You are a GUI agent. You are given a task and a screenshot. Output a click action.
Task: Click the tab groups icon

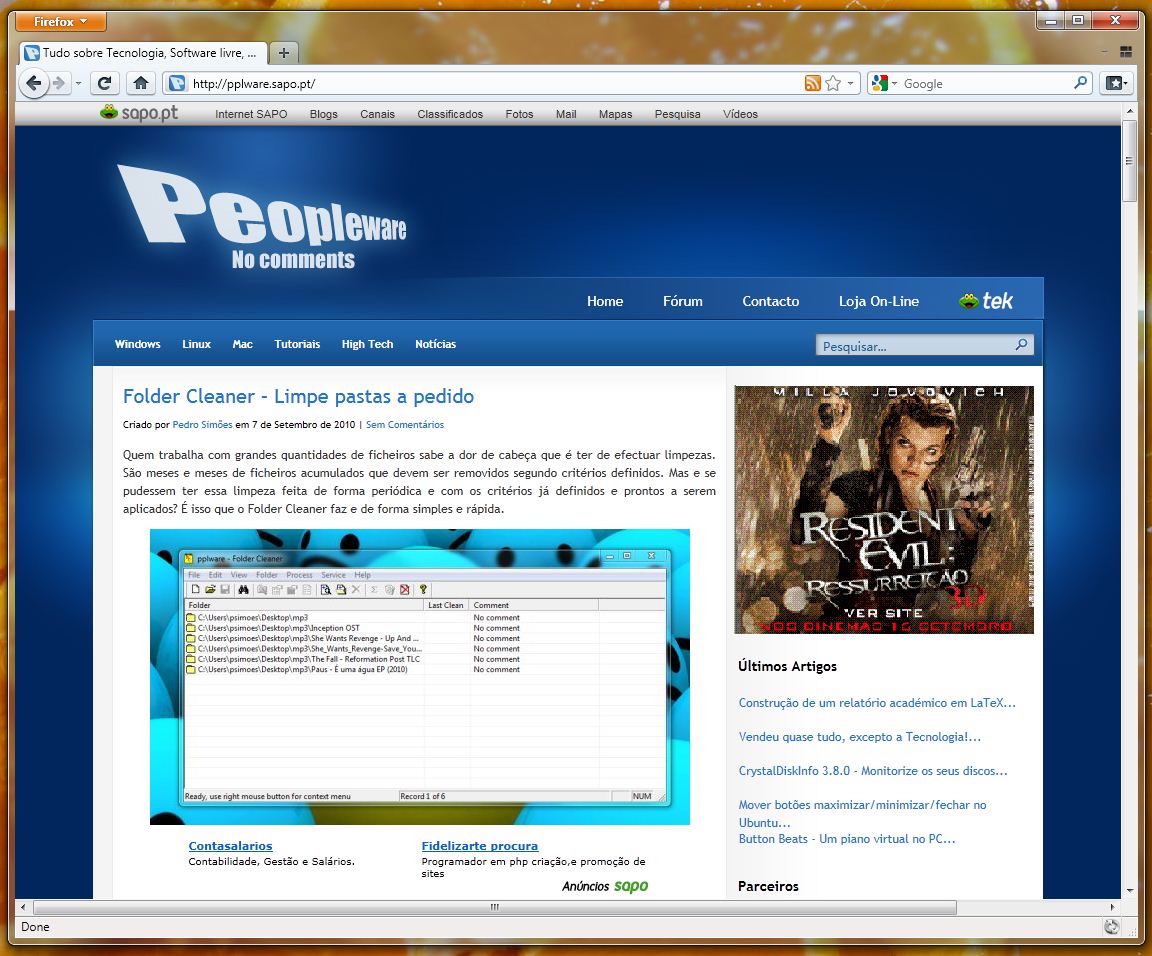(x=1126, y=51)
